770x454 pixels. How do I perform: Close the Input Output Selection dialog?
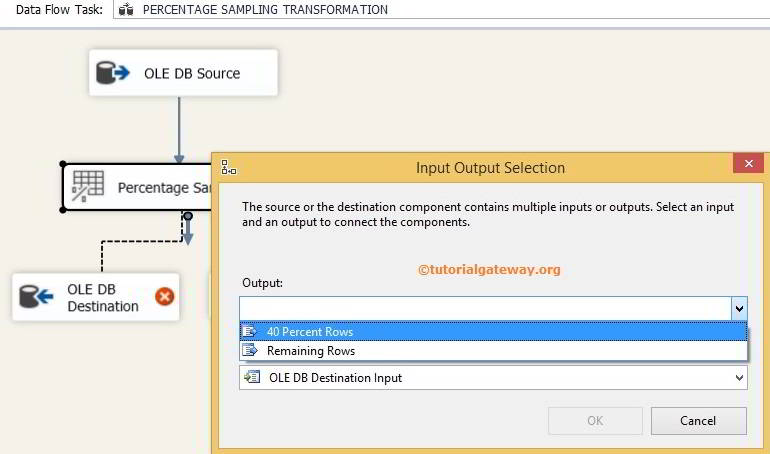click(x=748, y=163)
